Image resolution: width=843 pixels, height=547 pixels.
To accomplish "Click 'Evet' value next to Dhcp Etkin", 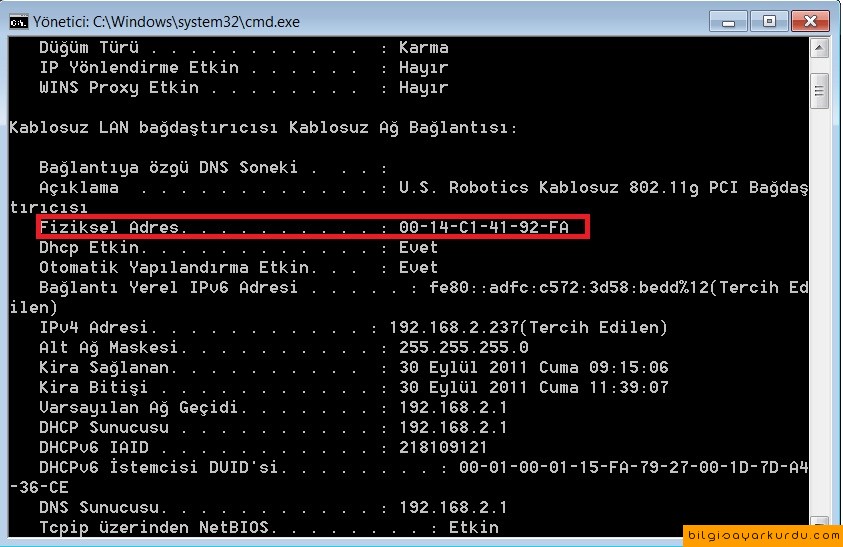I will point(418,247).
